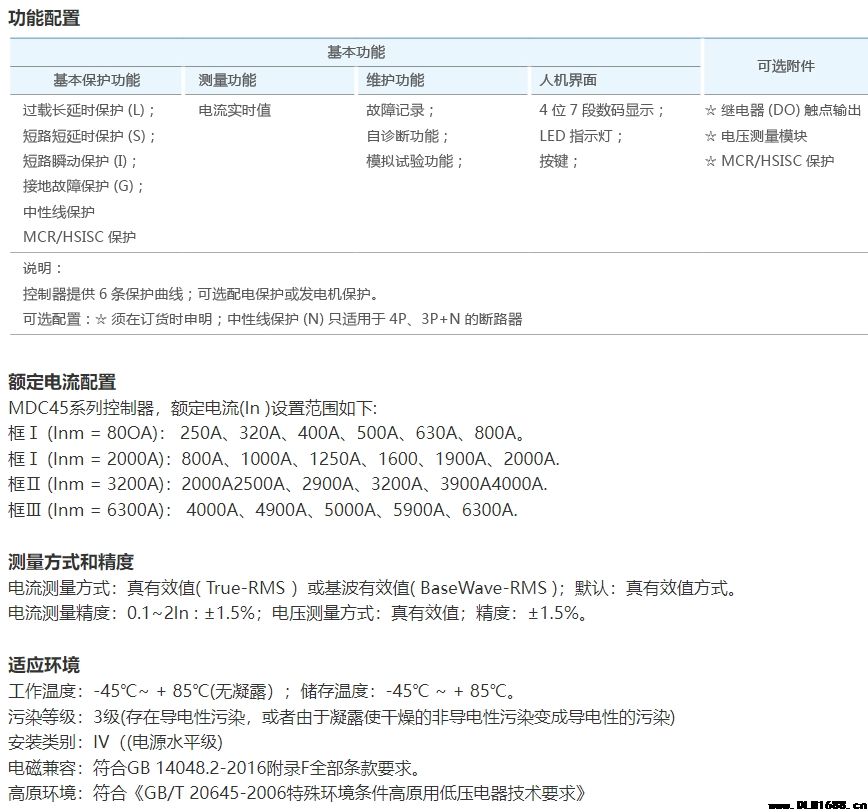Click the 测量方式和精度 heading
Viewport: 868px width, 812px height.
(71, 562)
